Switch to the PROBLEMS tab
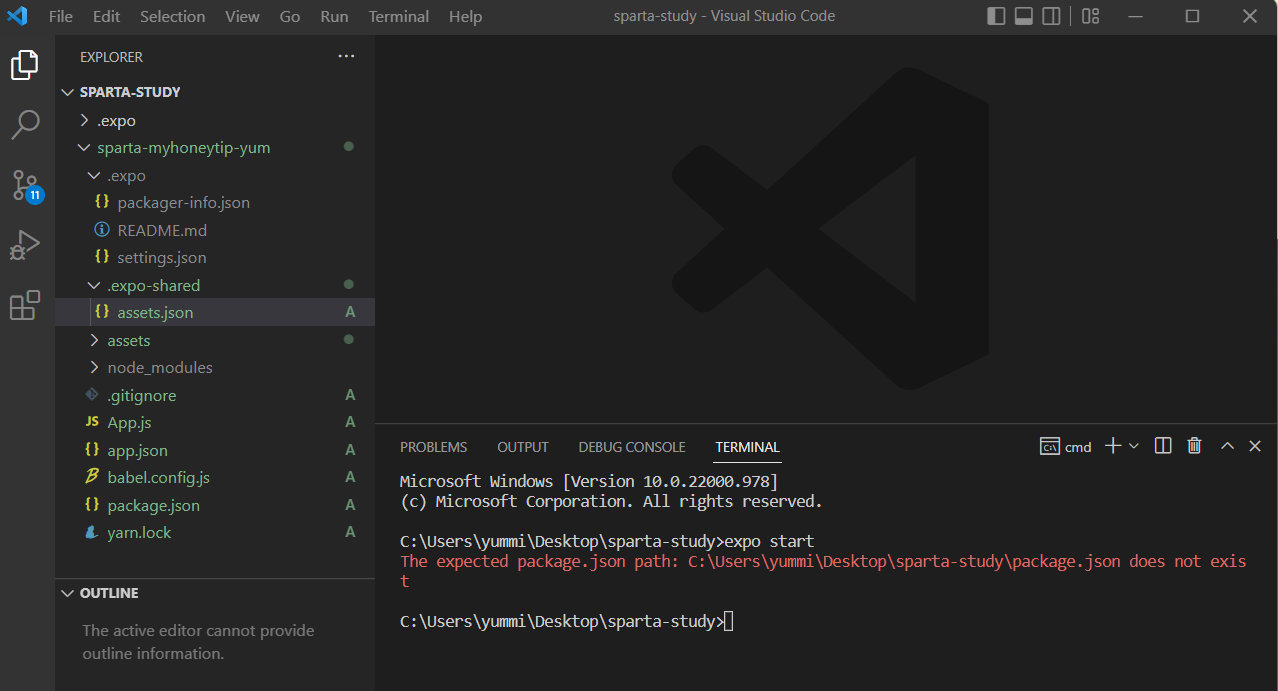Image resolution: width=1278 pixels, height=691 pixels. (x=433, y=447)
